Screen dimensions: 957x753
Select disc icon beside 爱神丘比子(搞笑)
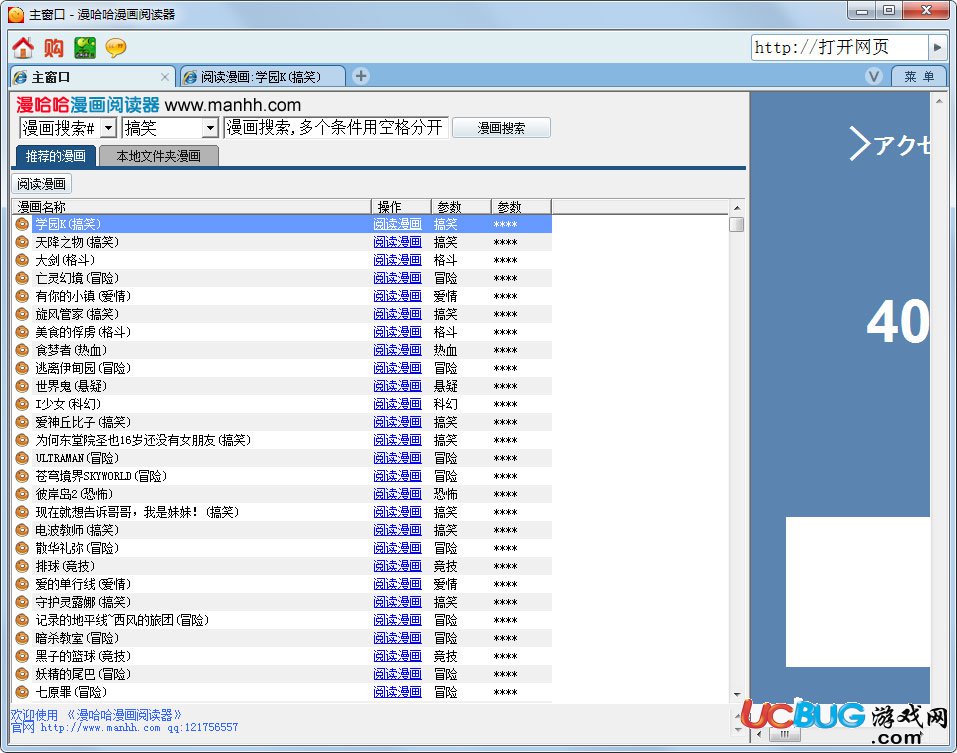(x=22, y=422)
